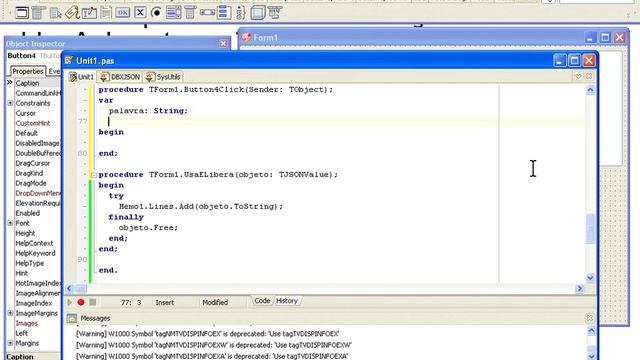Pick the RadioGroup component icon
Viewport: 640px width, 360px height.
pos(241,13)
